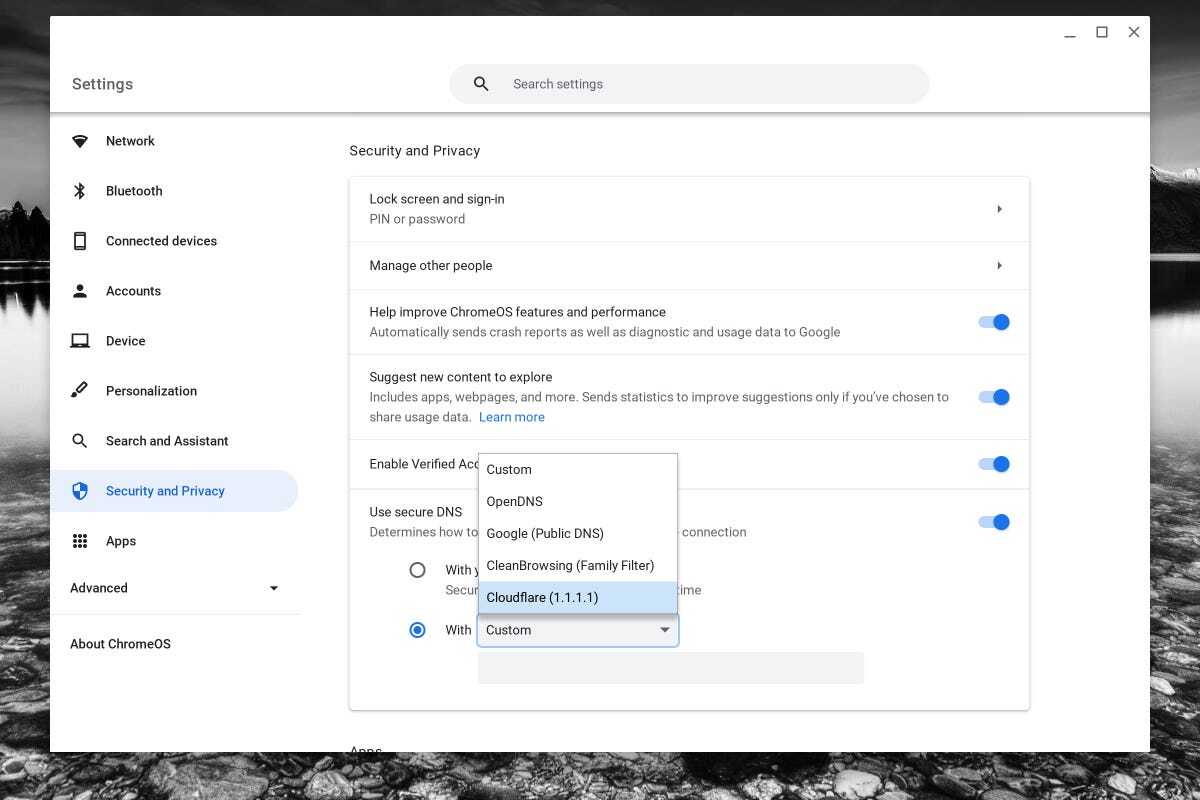This screenshot has width=1200, height=800.
Task: Click the Apps grid icon in sidebar
Action: tap(80, 541)
